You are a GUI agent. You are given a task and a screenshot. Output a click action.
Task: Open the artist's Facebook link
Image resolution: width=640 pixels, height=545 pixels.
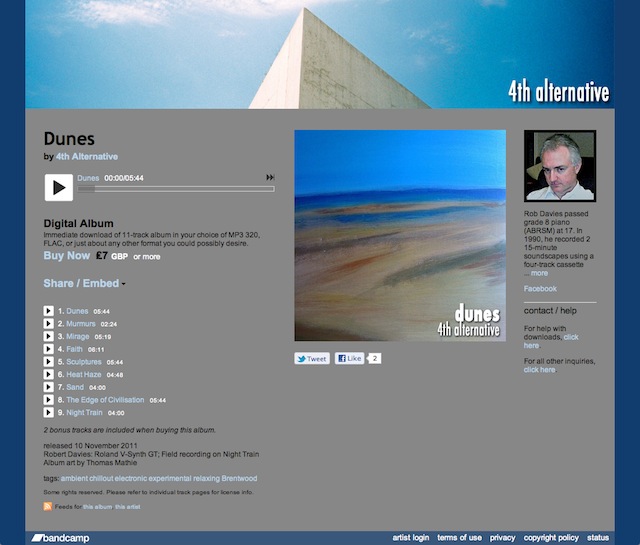pyautogui.click(x=540, y=289)
